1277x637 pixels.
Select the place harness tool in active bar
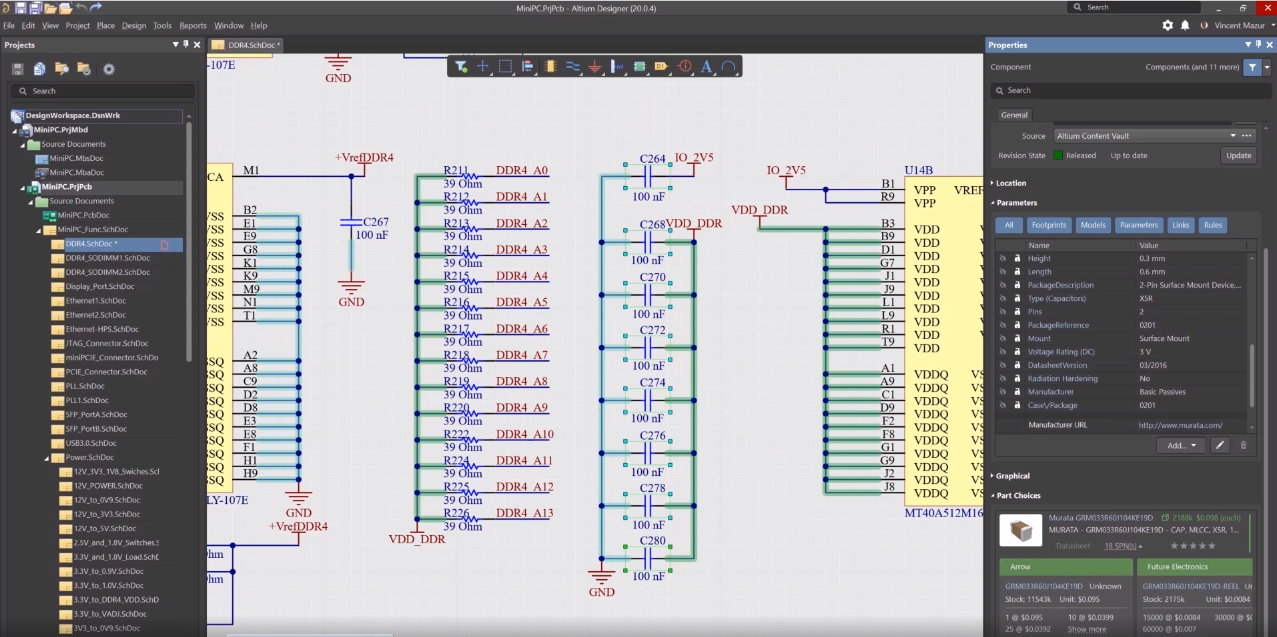617,67
